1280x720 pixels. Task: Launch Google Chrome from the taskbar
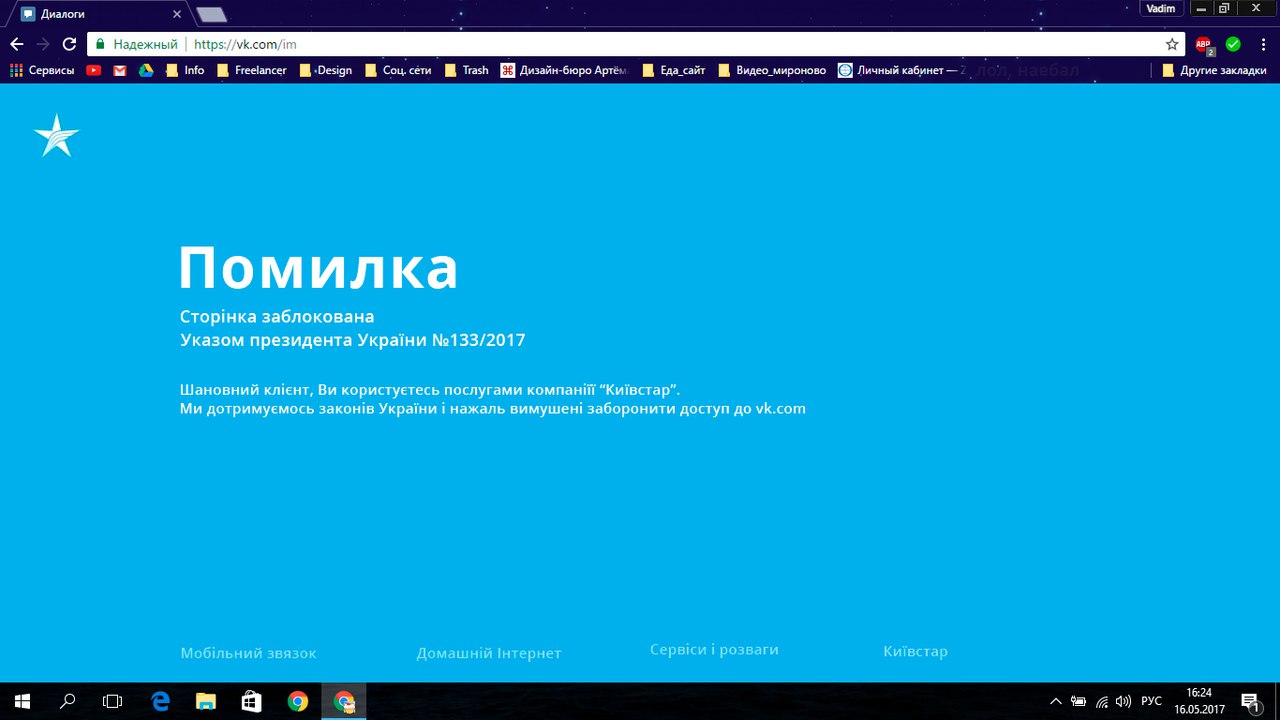(298, 701)
